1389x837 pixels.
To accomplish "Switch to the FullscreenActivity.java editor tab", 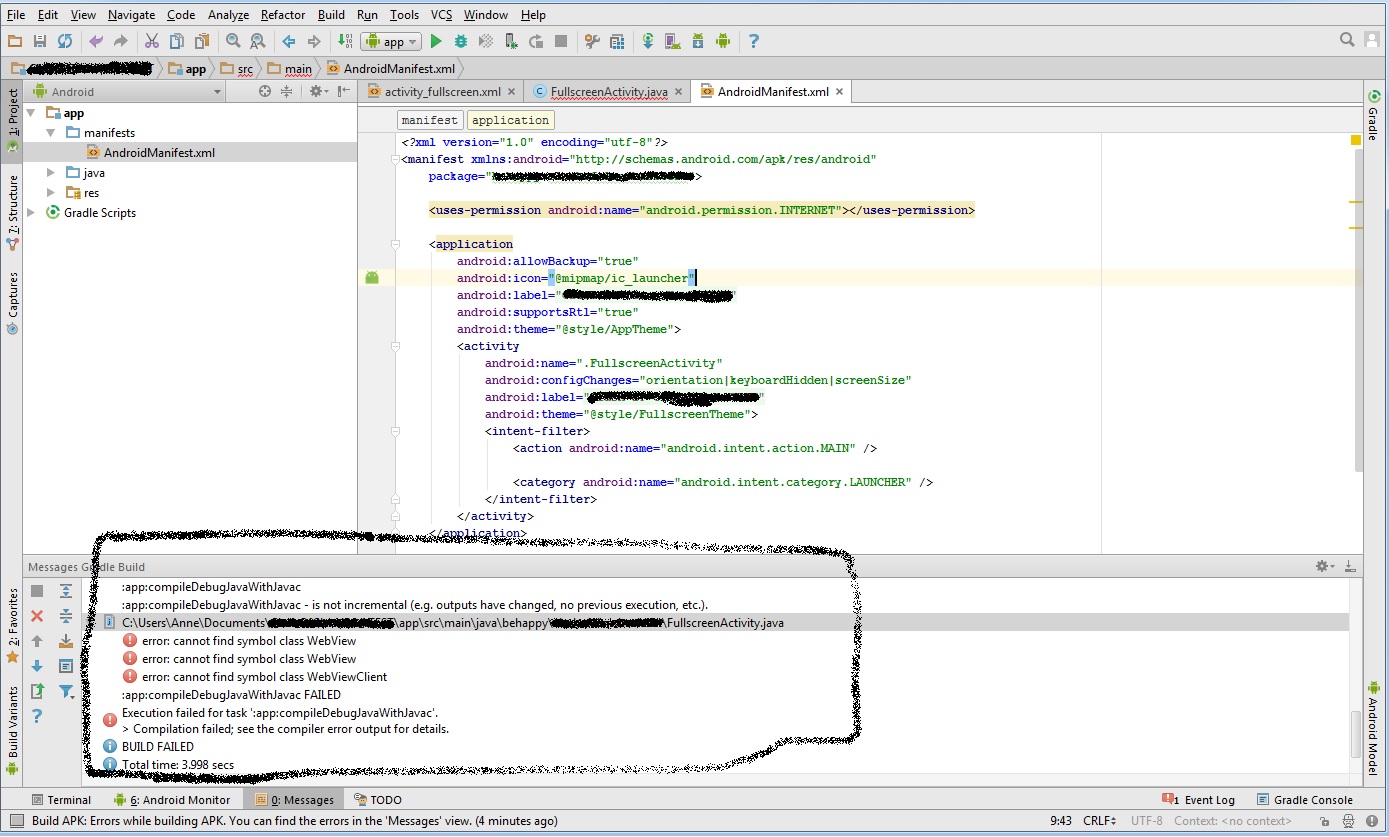I will (x=608, y=92).
